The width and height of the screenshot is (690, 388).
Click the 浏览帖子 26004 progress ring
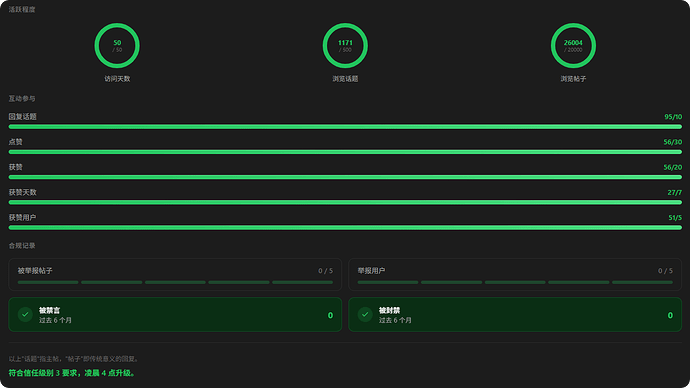[x=573, y=46]
